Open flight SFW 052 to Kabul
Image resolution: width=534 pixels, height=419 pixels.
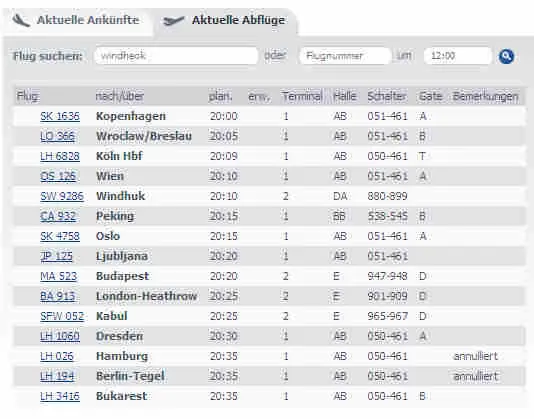pos(62,316)
